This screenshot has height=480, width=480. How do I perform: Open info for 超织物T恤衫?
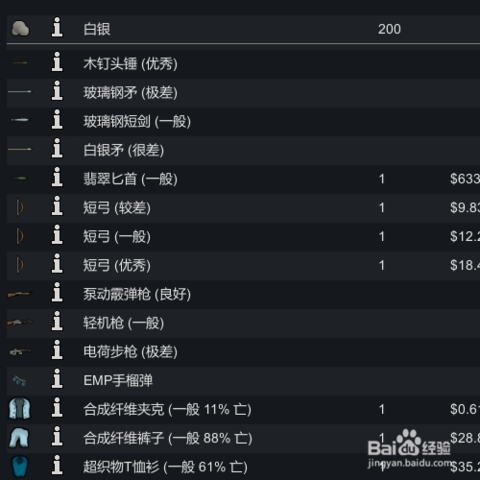pos(57,465)
